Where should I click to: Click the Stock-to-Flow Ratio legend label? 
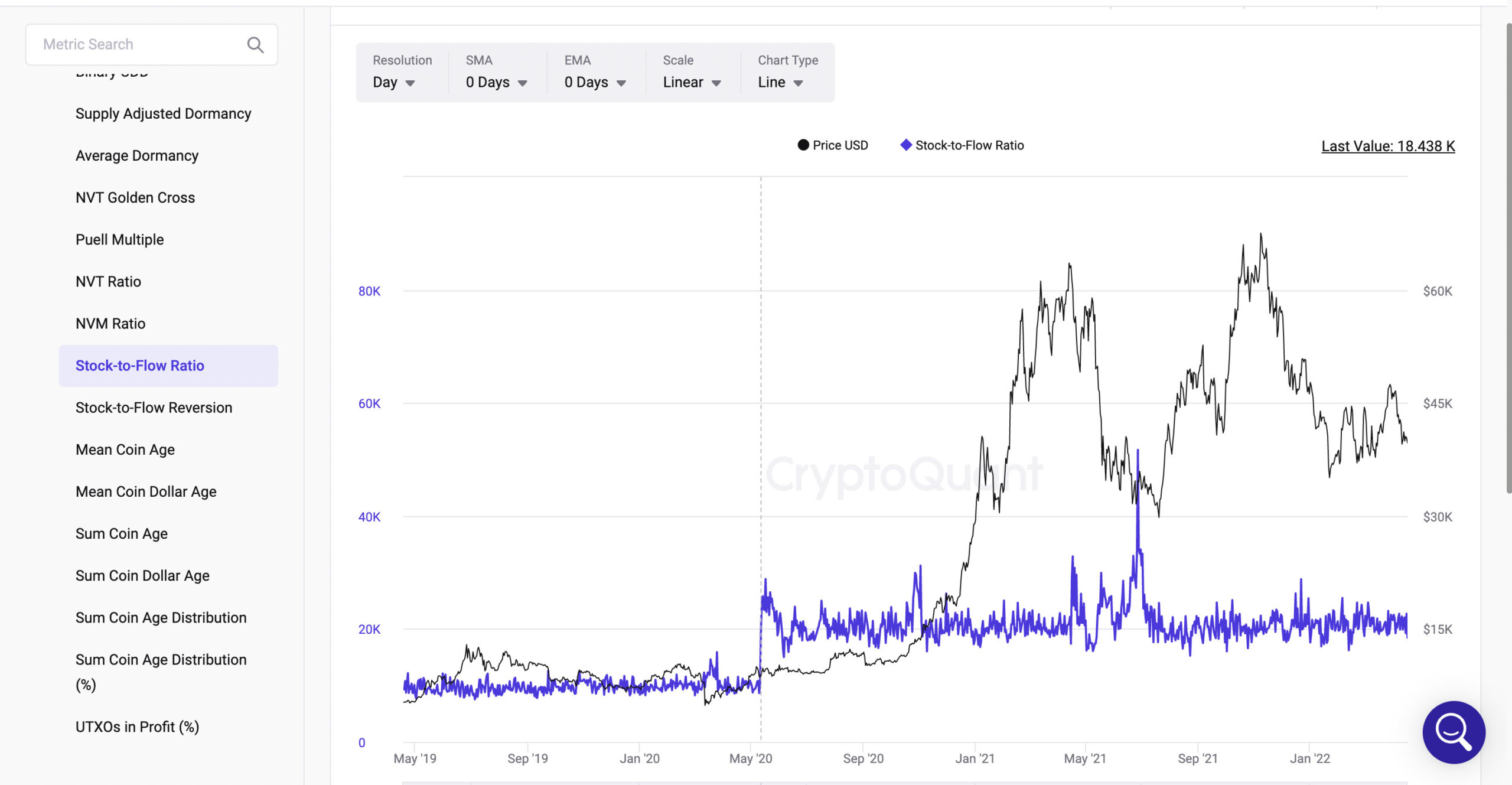point(969,145)
